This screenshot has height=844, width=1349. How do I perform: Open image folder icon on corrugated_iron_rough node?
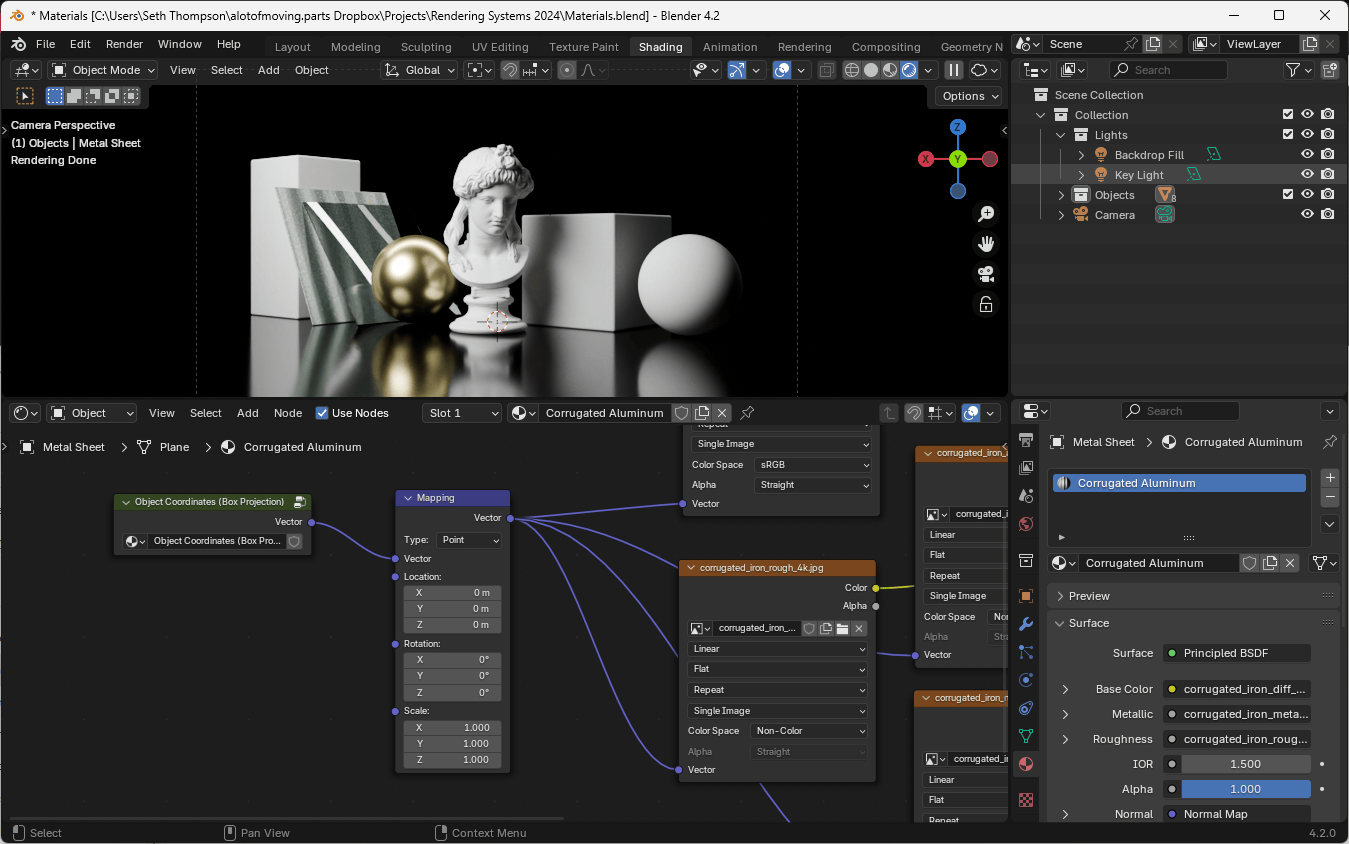coord(842,628)
